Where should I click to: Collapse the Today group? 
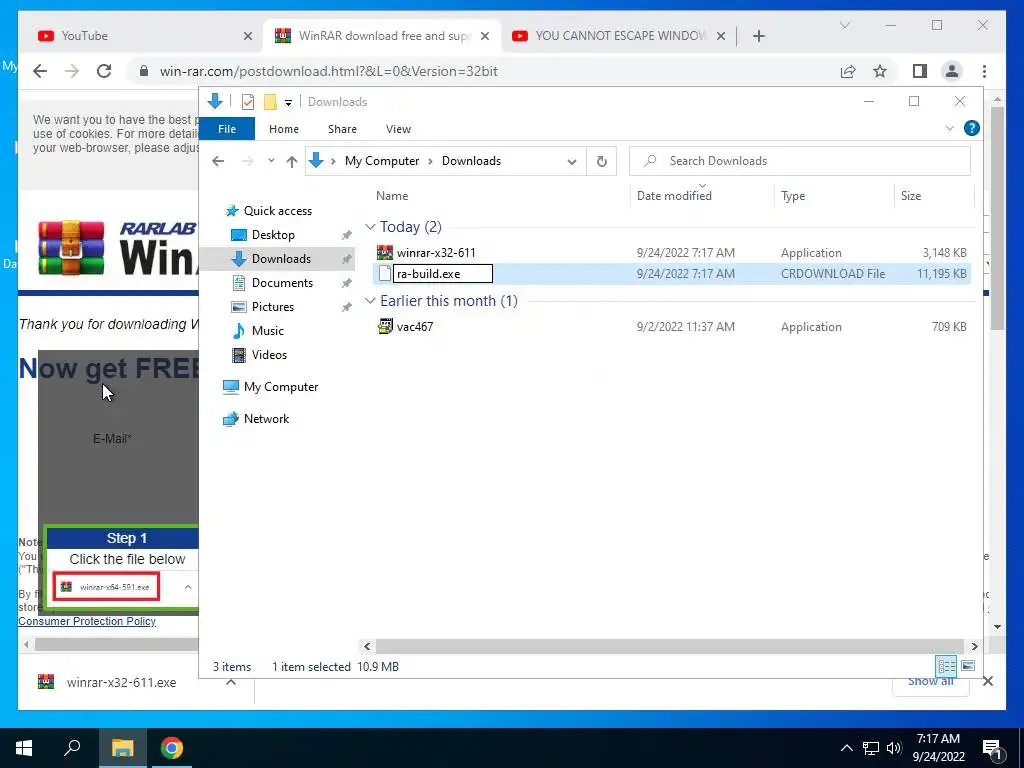370,227
